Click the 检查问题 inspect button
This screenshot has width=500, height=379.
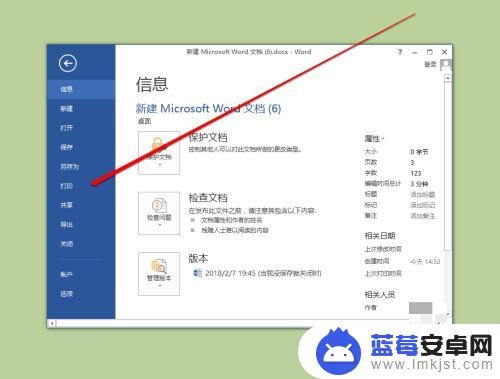click(x=159, y=213)
